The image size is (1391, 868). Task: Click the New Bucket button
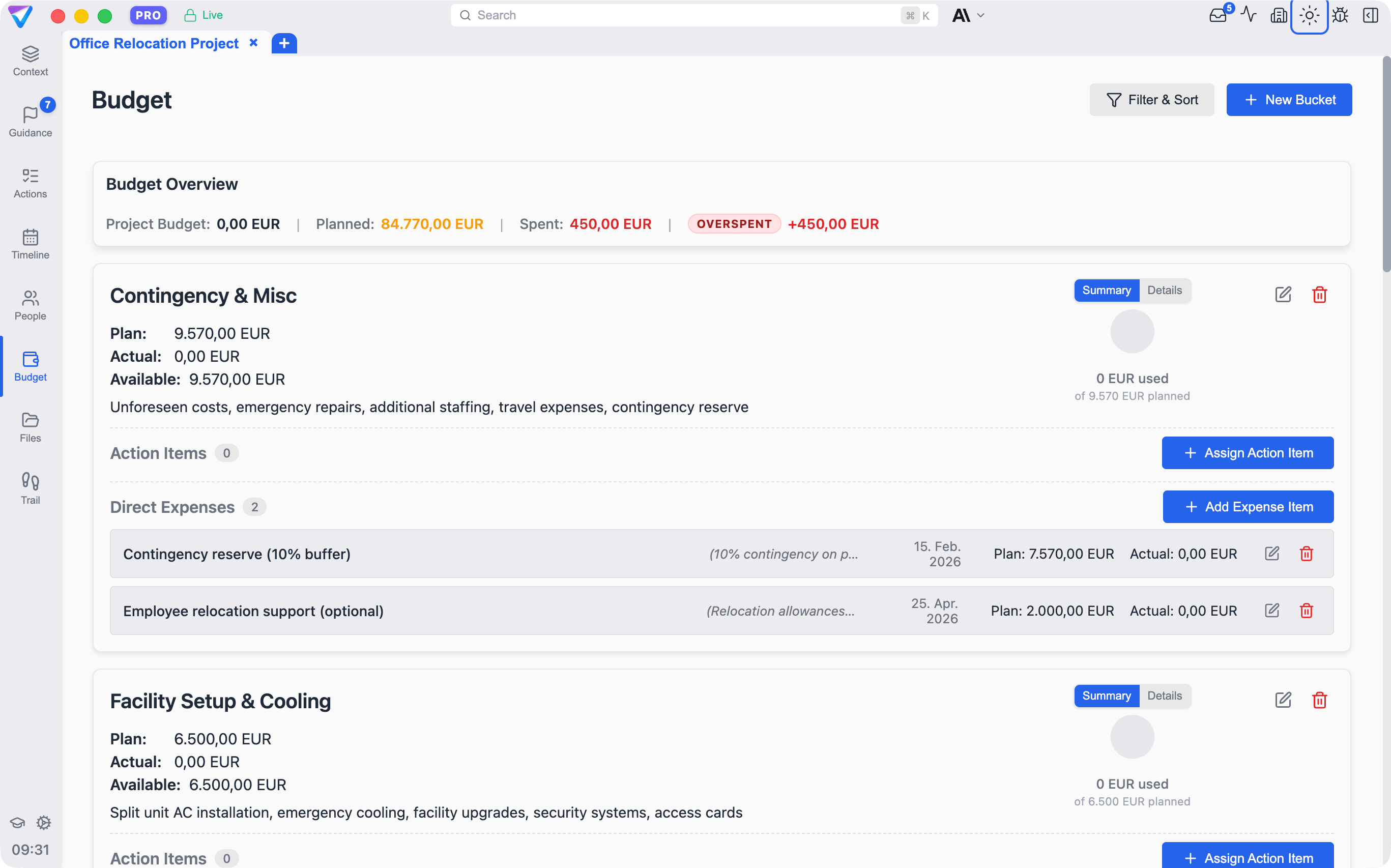pyautogui.click(x=1289, y=100)
